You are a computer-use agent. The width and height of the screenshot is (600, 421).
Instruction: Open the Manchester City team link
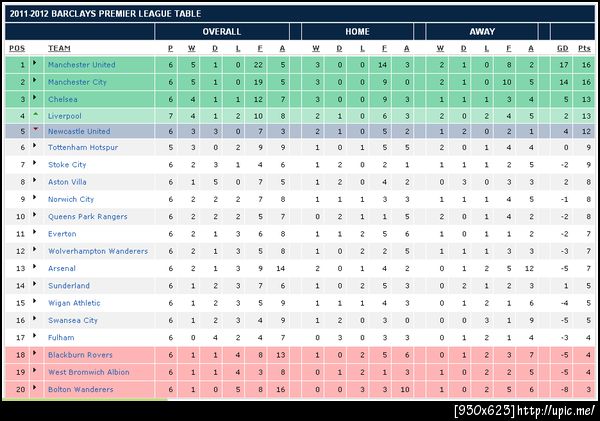click(x=82, y=82)
